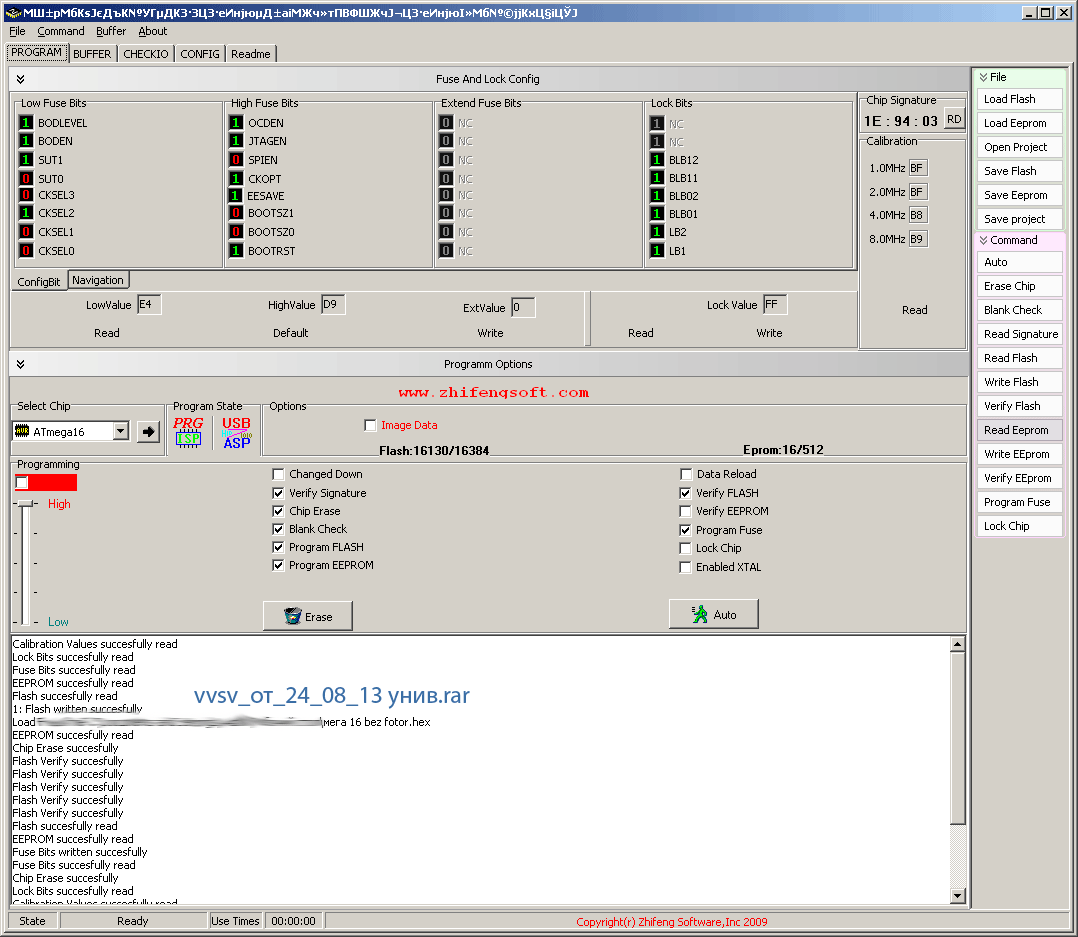Toggle the BLB02 lock bit indicator

[x=657, y=195]
